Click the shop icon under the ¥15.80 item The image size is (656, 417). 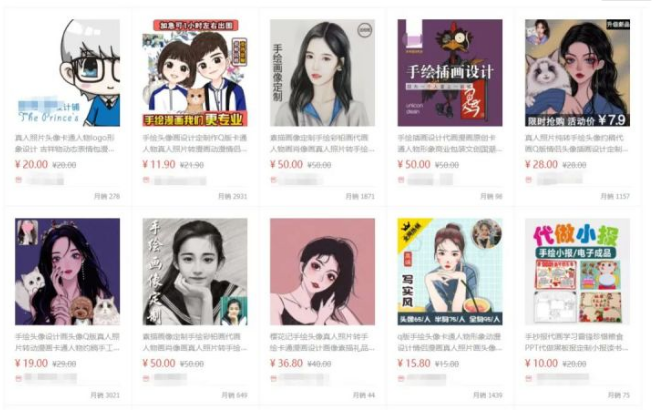[401, 379]
